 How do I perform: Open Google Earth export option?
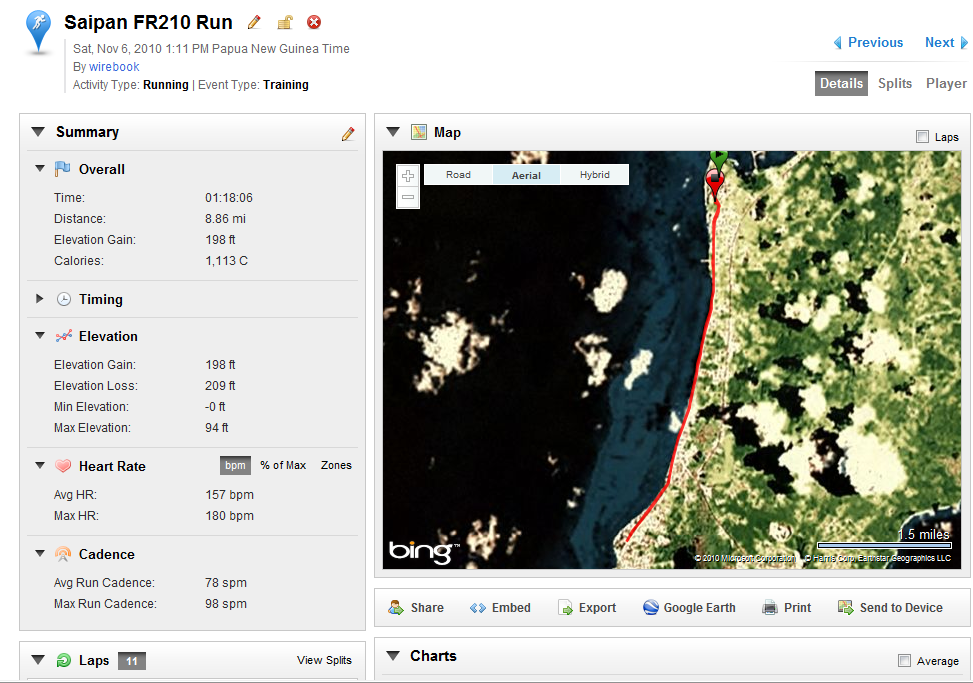[x=689, y=607]
